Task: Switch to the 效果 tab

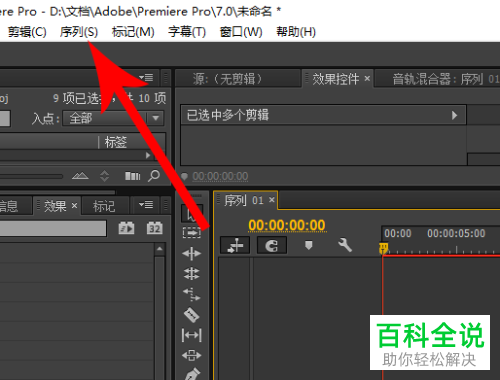Action: [55, 206]
